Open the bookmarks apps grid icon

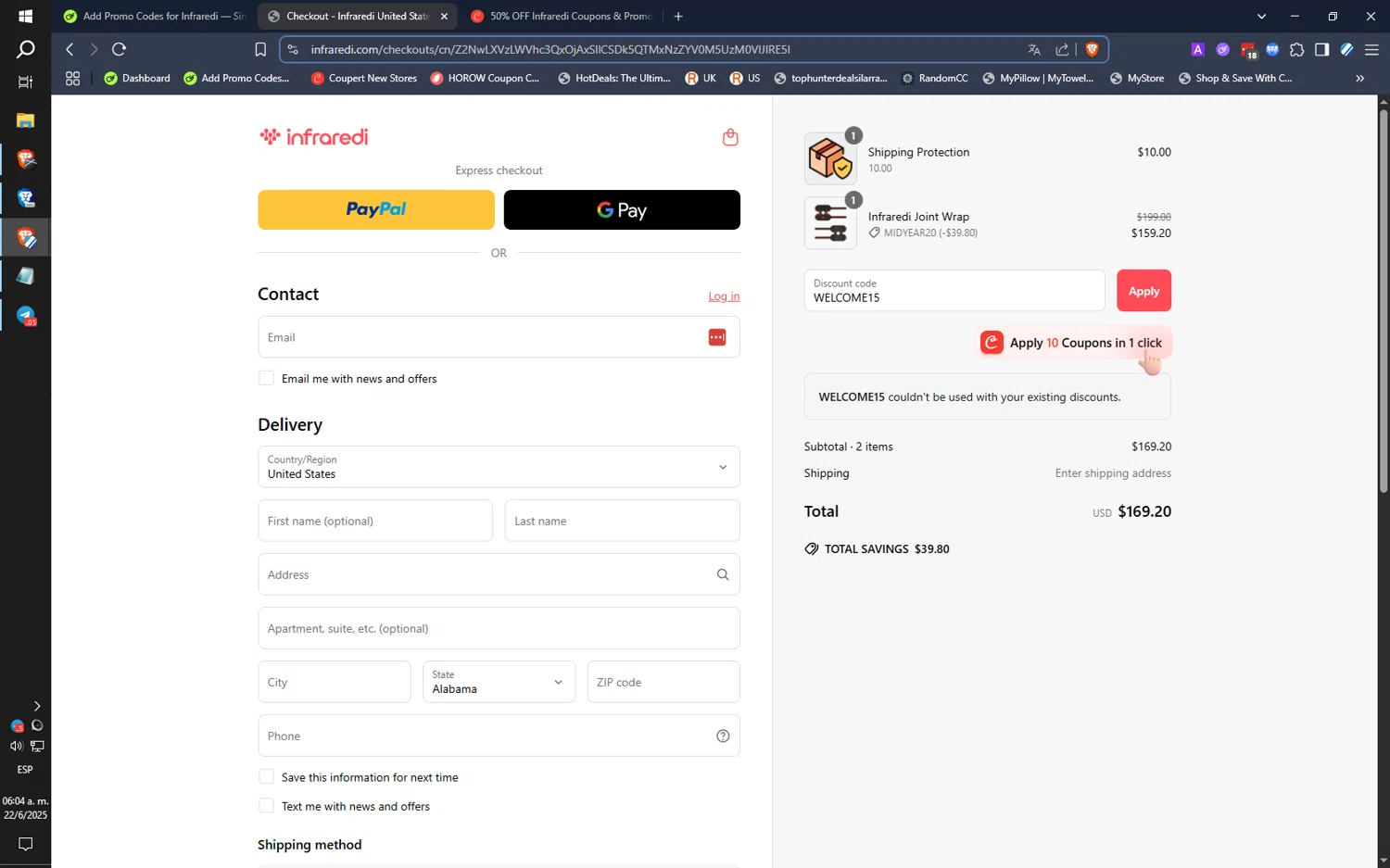click(x=72, y=78)
